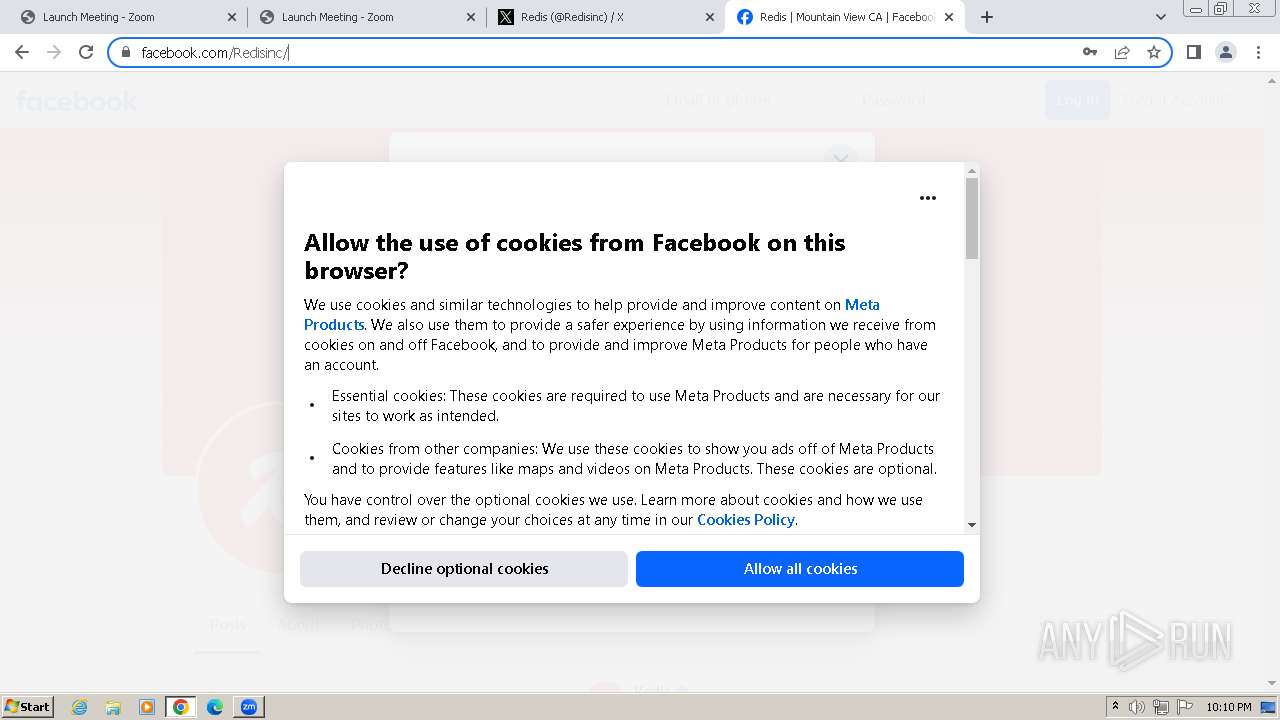Switch to first Launch Meeting Zoom tab

point(120,17)
